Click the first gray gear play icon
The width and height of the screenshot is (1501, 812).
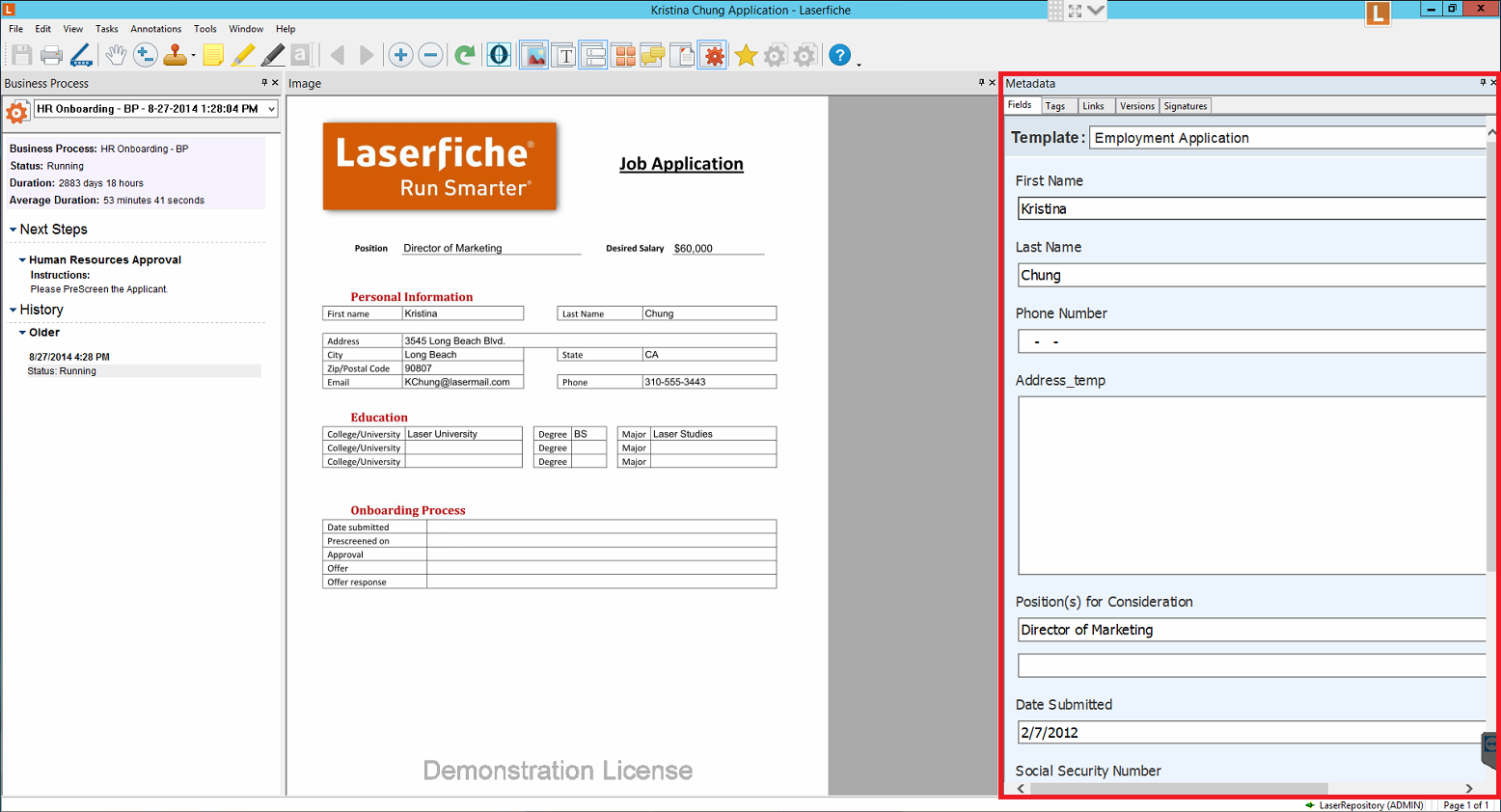pyautogui.click(x=776, y=55)
